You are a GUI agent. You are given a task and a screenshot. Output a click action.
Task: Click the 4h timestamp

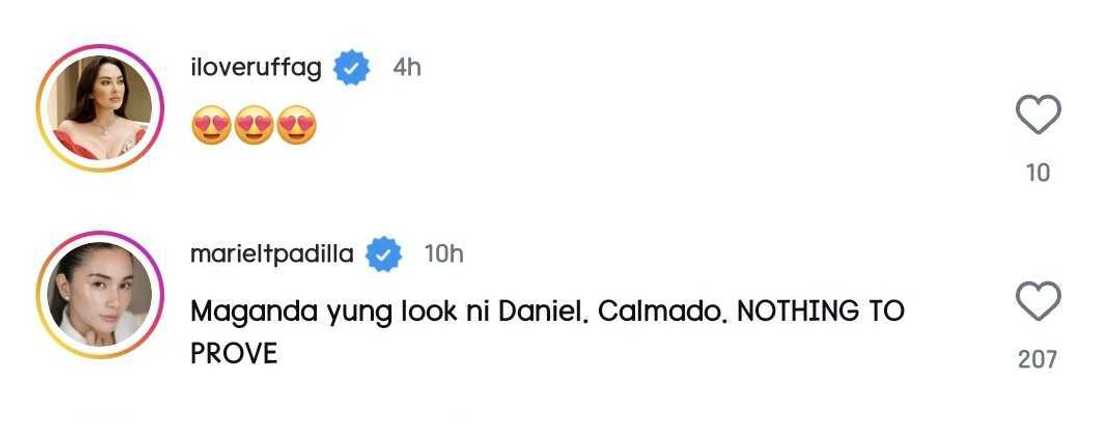pos(406,68)
